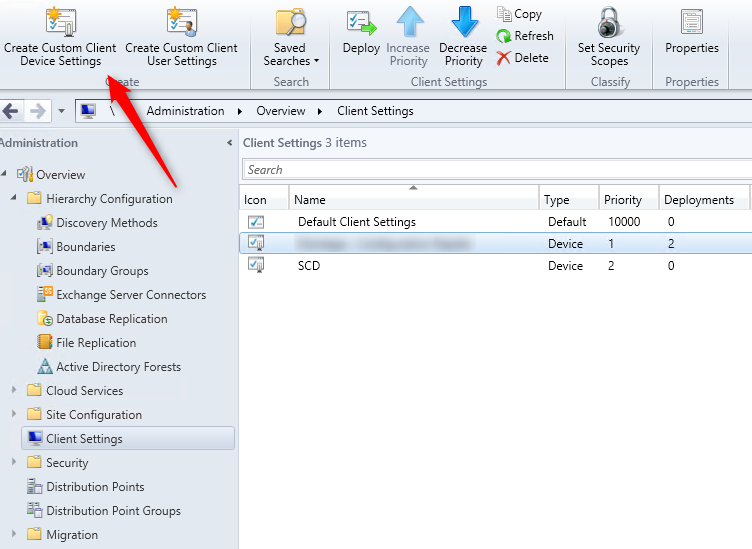Viewport: 752px width, 549px height.
Task: Open the Properties ribbon button
Action: click(692, 31)
